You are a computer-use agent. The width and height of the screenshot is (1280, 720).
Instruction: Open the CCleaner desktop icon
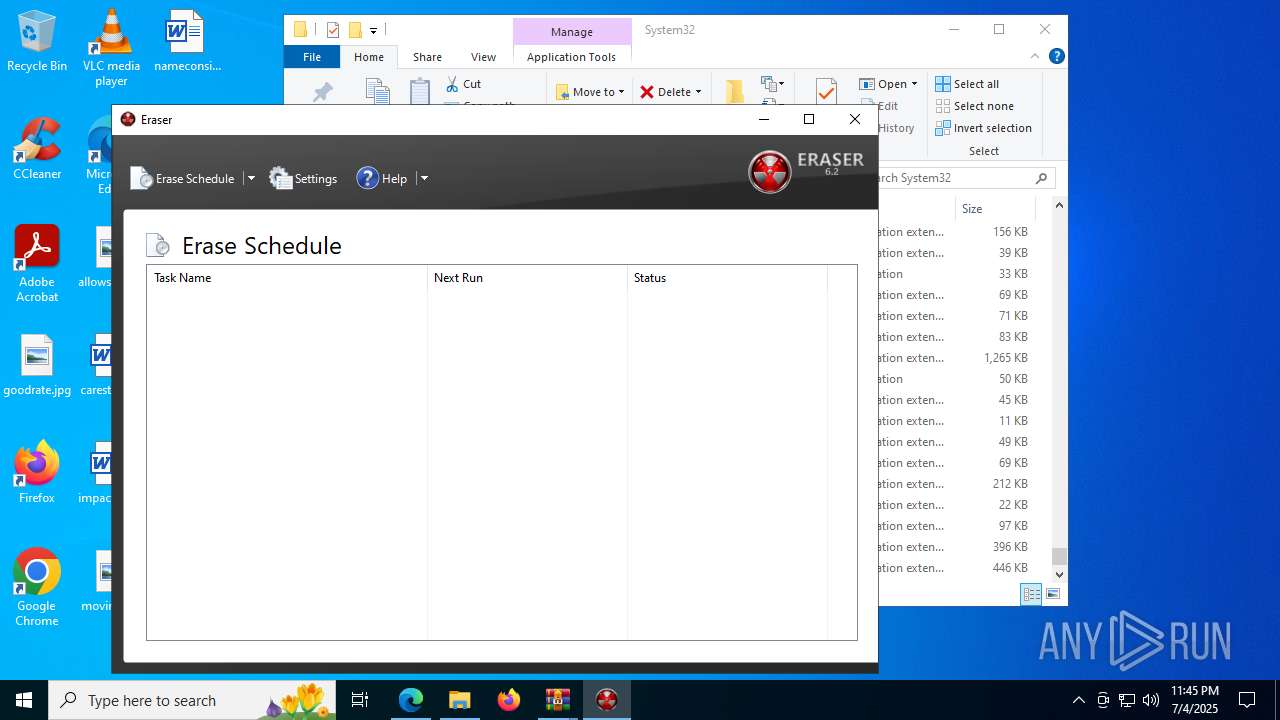click(37, 149)
